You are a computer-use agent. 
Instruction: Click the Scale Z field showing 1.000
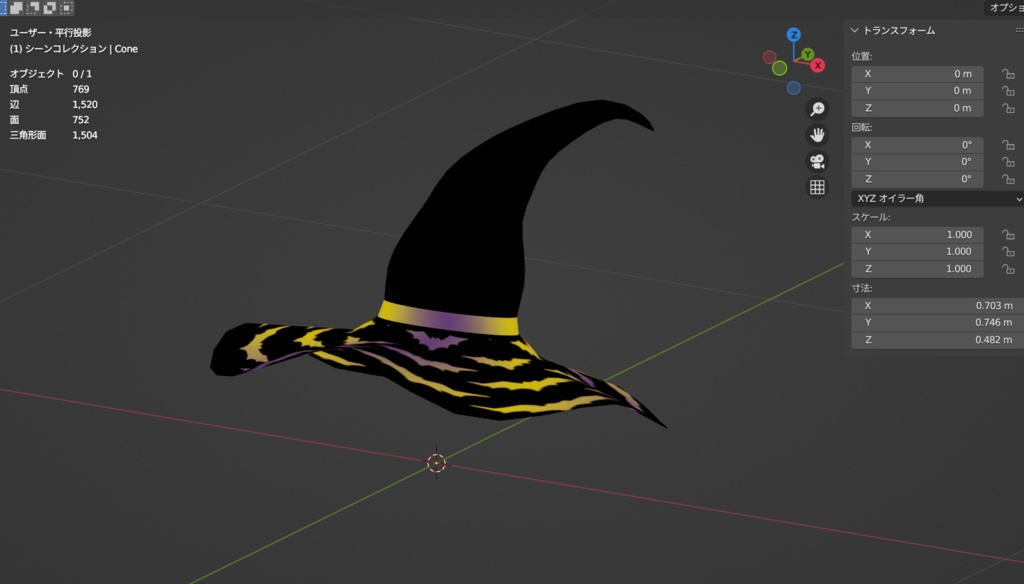point(917,268)
